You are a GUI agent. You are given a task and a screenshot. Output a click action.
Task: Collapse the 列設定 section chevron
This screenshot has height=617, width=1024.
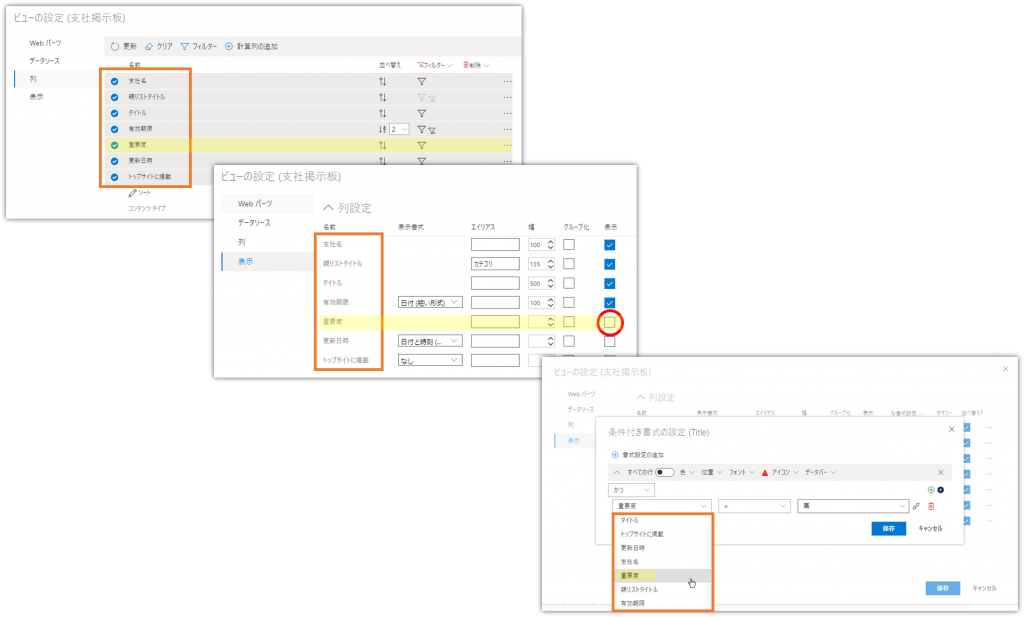coord(327,208)
